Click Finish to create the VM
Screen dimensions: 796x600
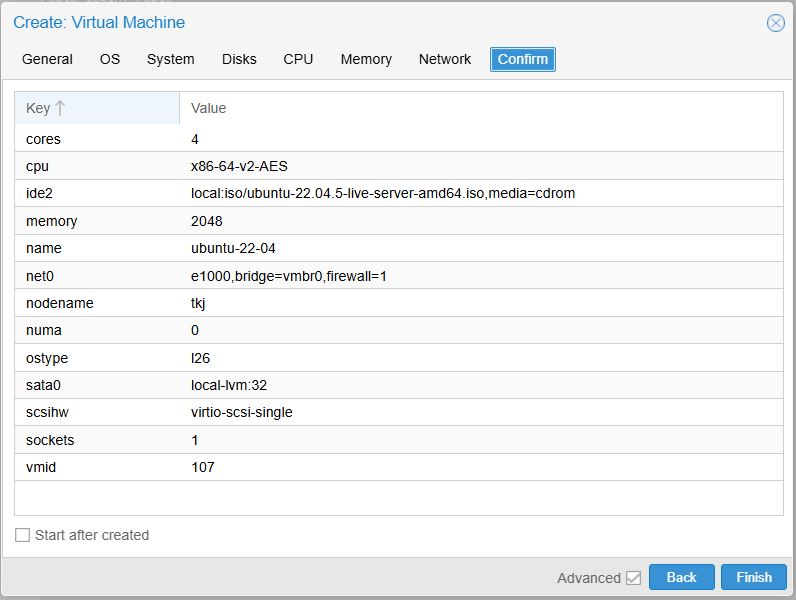pos(754,577)
